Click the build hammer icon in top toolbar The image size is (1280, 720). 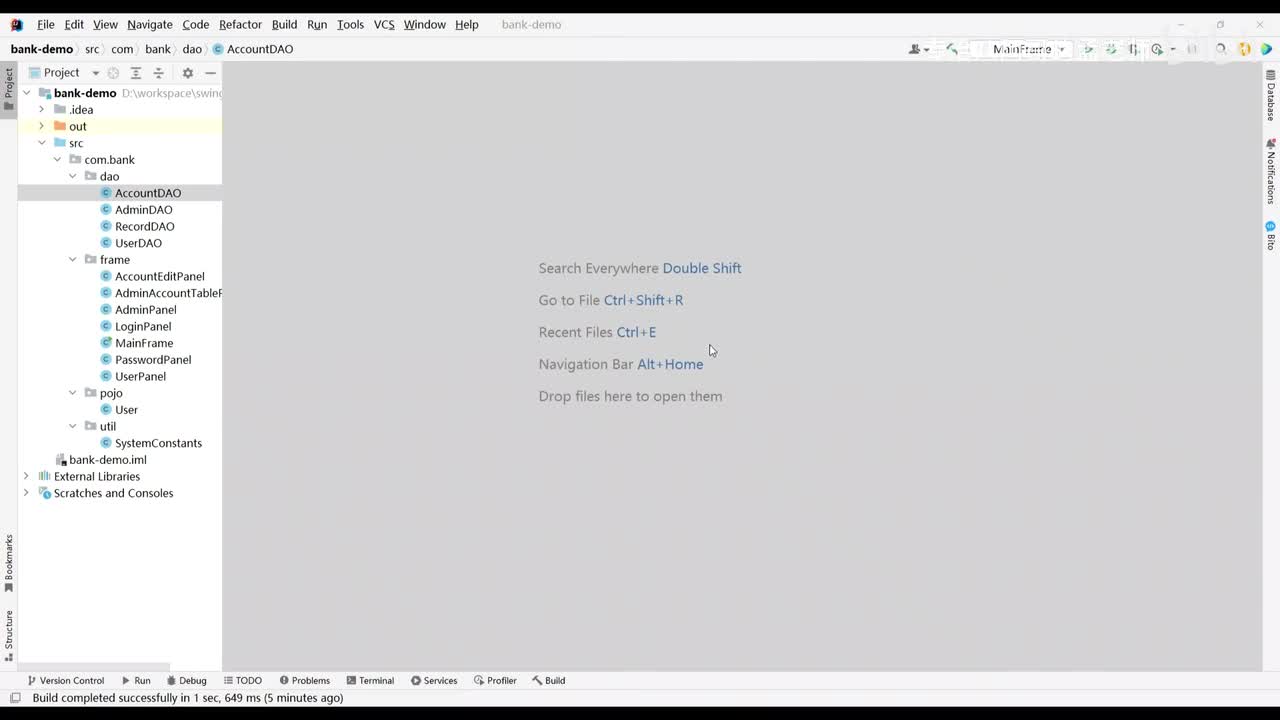(951, 49)
